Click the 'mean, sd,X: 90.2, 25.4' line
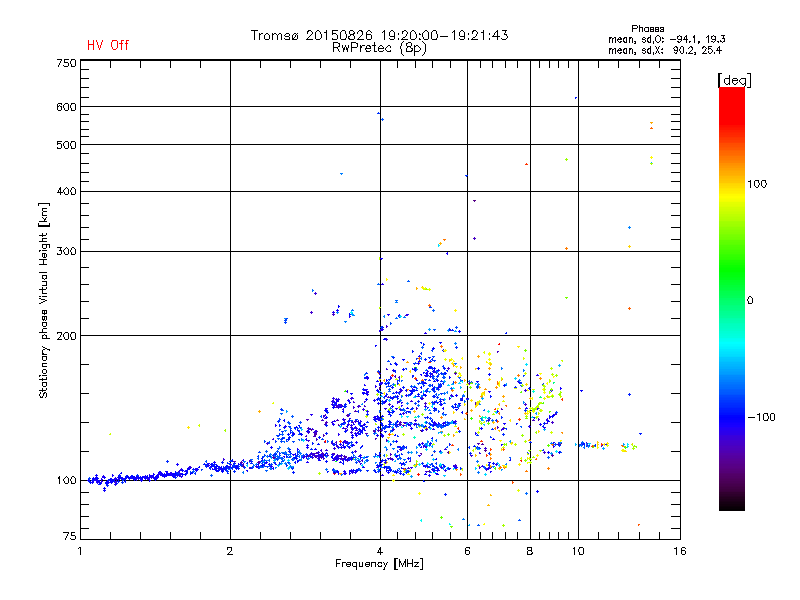Image resolution: width=800 pixels, height=600 pixels. (664, 50)
